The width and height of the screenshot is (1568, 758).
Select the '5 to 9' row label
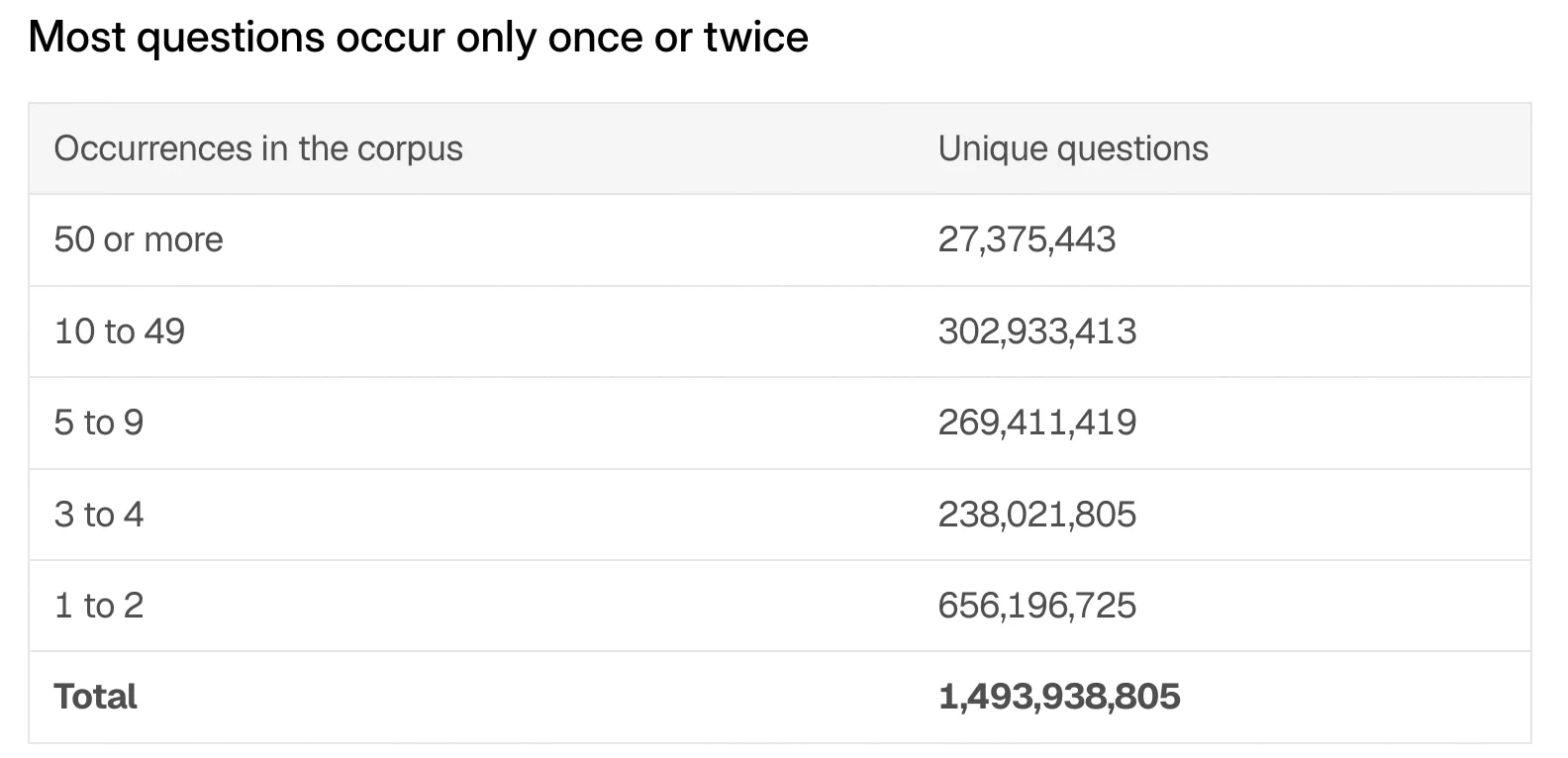99,423
